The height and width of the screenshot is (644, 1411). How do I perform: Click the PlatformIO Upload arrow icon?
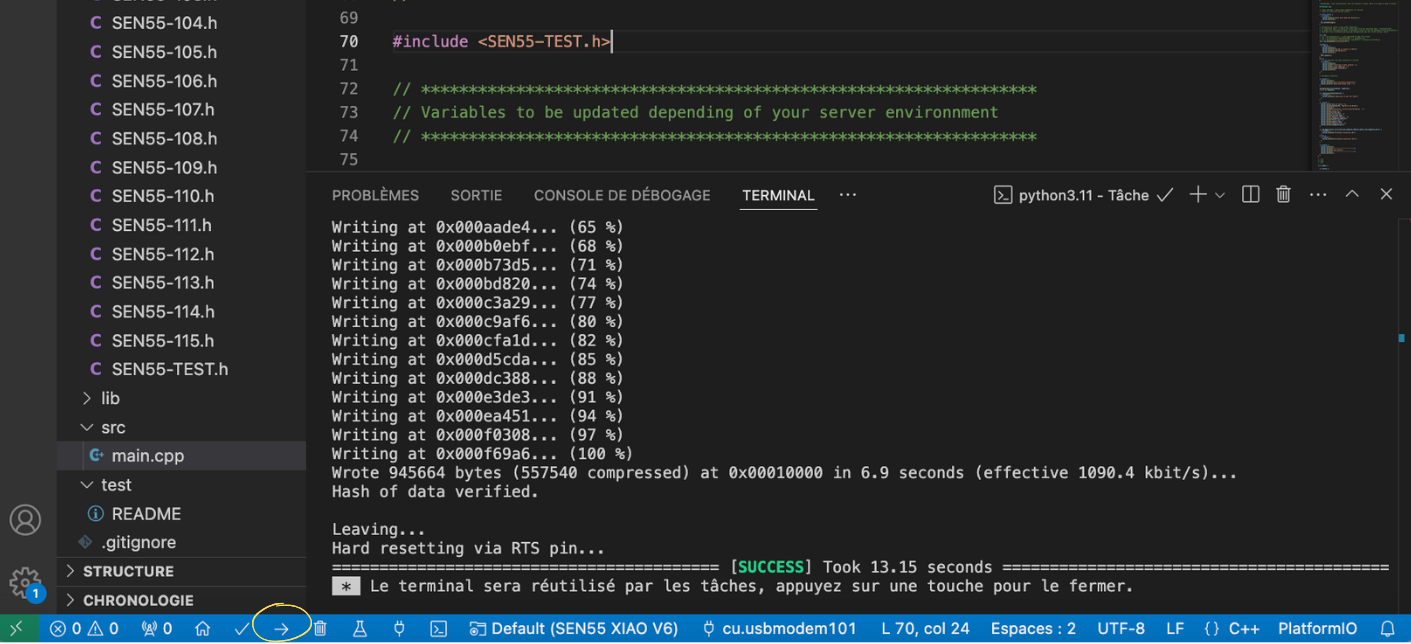pyautogui.click(x=281, y=629)
